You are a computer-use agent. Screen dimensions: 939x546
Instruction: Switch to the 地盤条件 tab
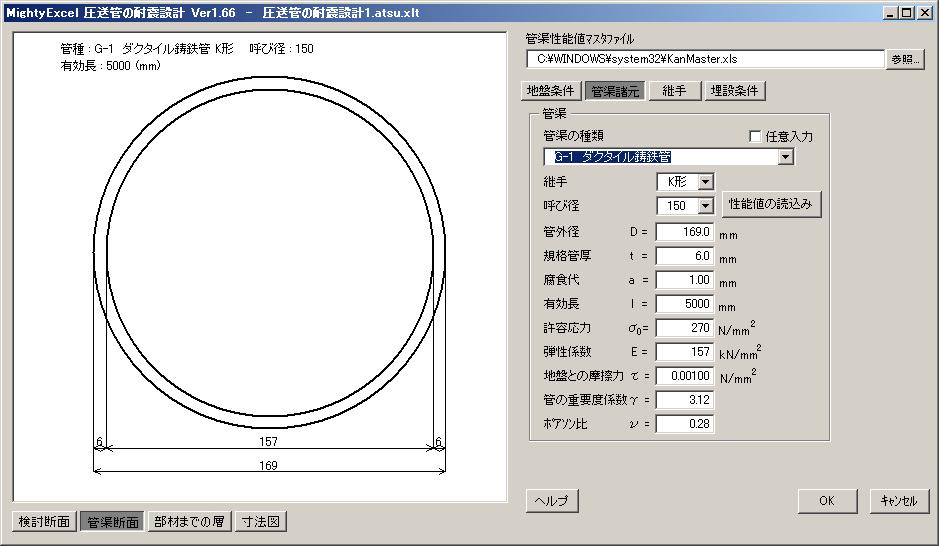(550, 90)
